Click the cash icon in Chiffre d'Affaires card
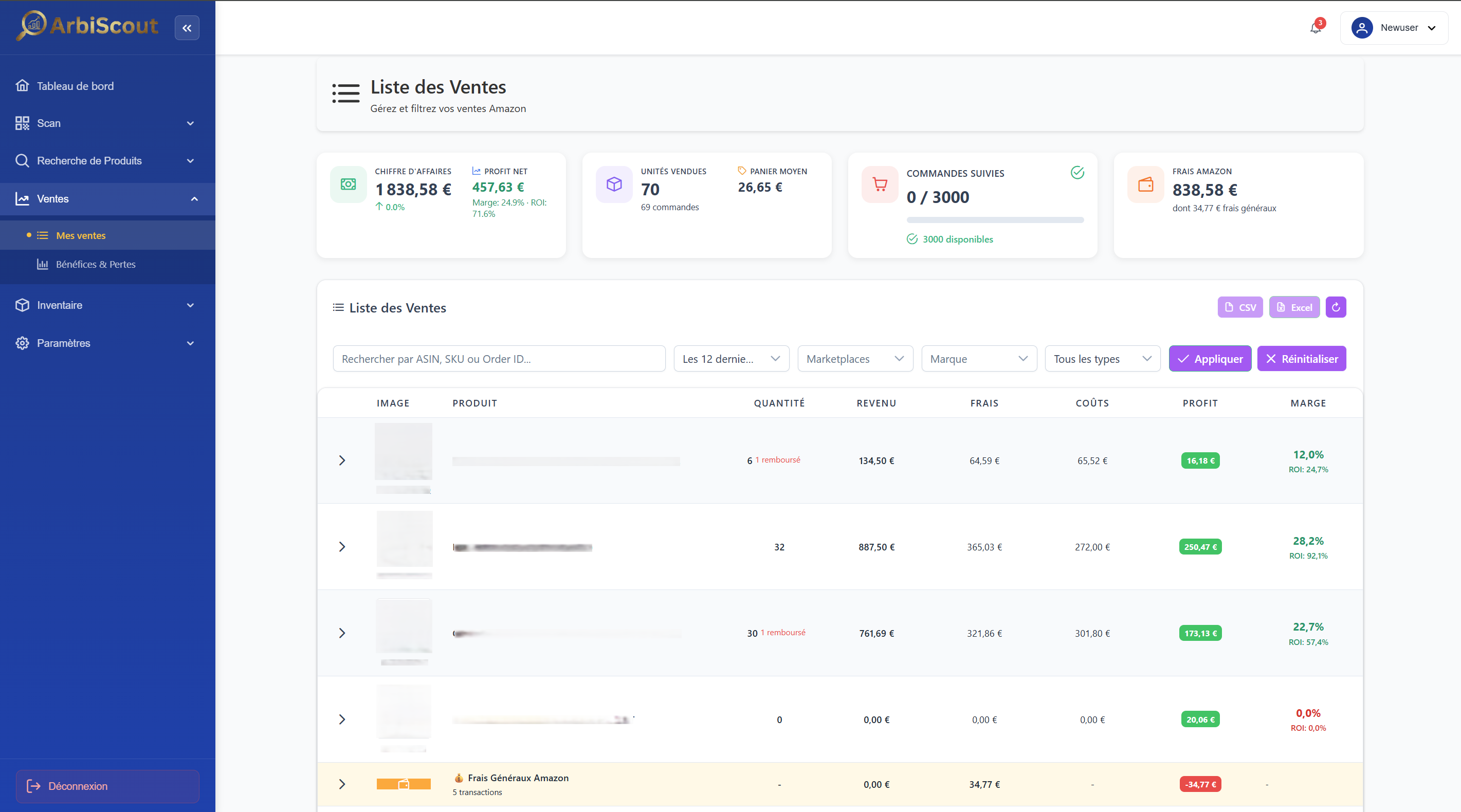Image resolution: width=1461 pixels, height=812 pixels. tap(348, 184)
